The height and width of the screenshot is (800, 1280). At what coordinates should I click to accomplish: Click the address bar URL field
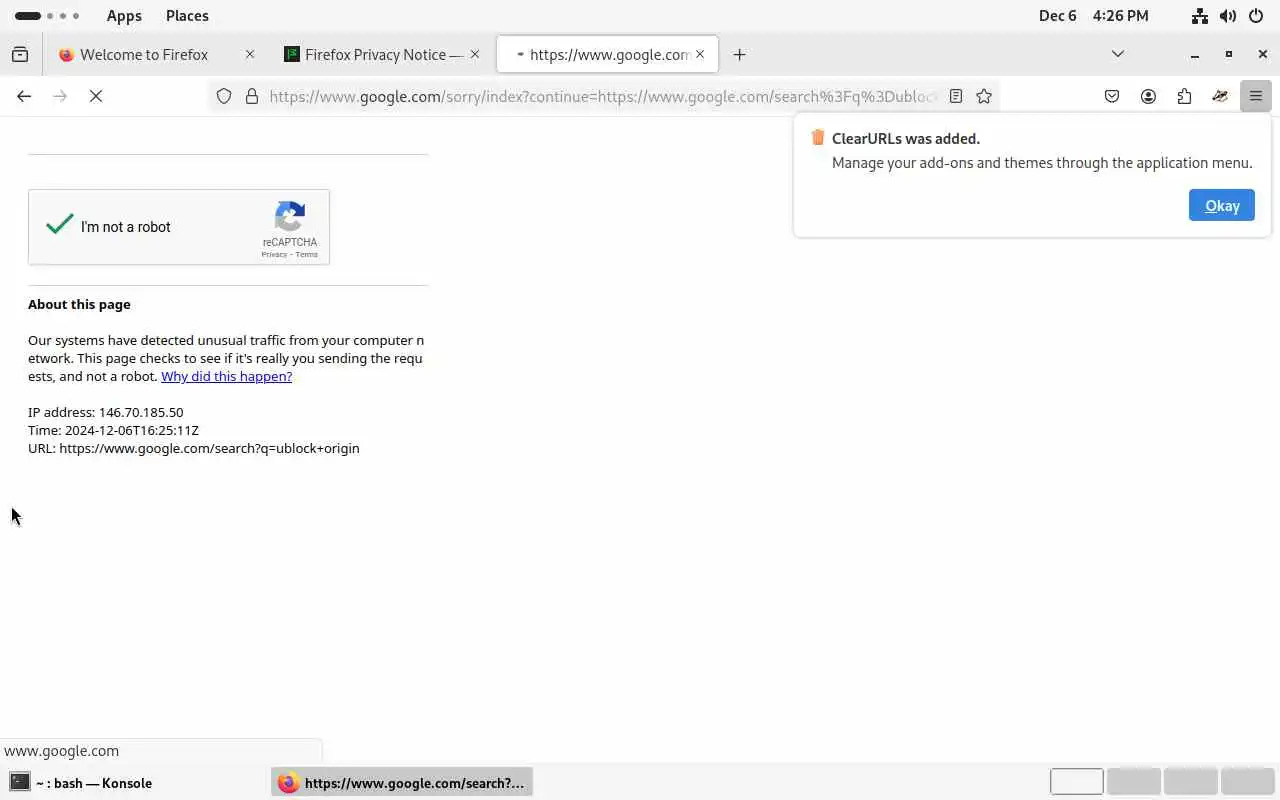[603, 96]
